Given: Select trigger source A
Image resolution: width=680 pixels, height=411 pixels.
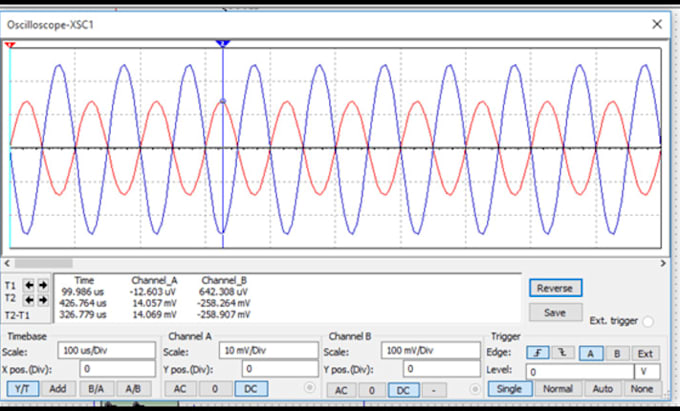Looking at the screenshot, I should (x=591, y=353).
